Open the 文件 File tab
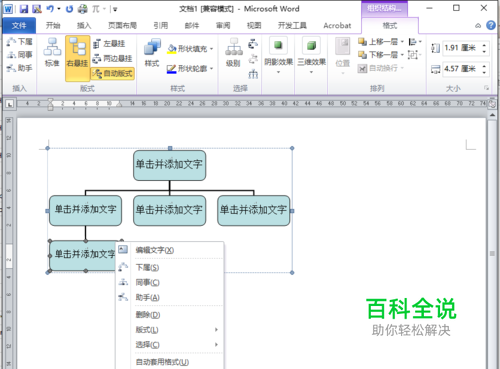The image size is (500, 369). coord(19,25)
